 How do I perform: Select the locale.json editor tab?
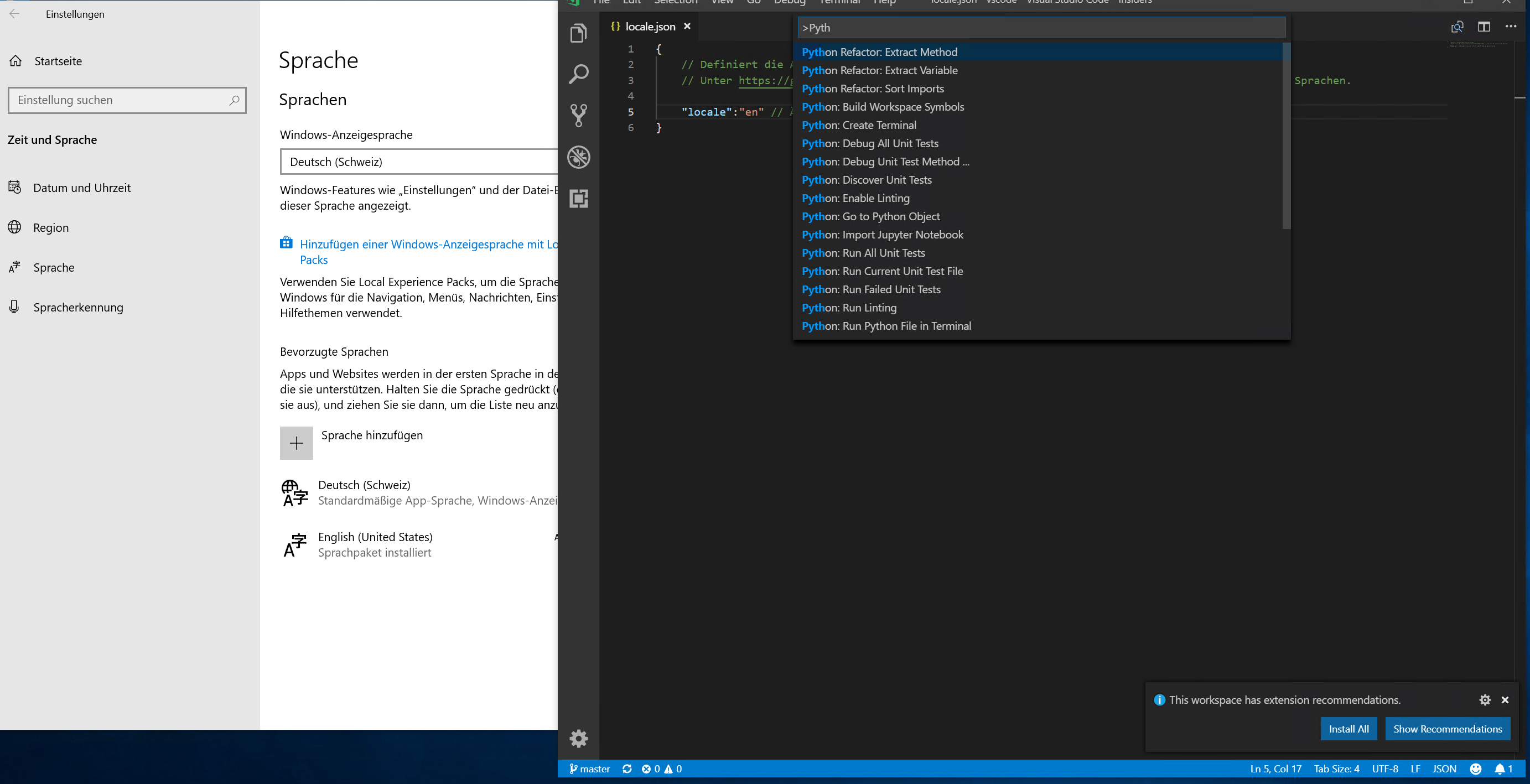[650, 27]
